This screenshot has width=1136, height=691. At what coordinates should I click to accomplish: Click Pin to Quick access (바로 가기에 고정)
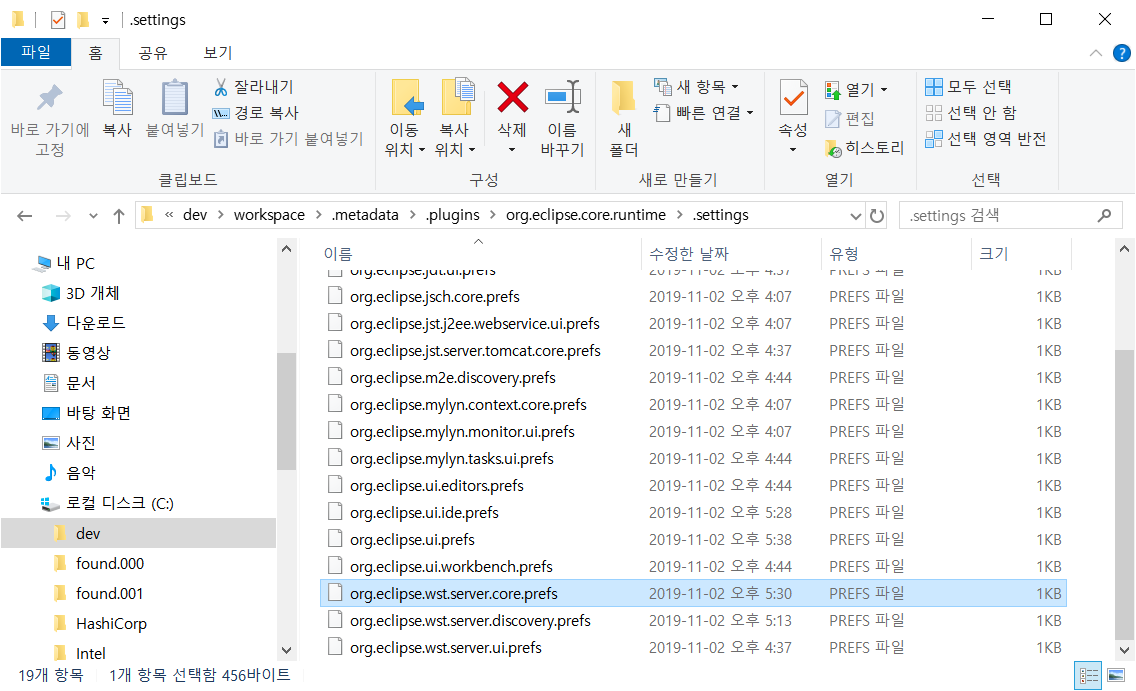click(x=50, y=119)
